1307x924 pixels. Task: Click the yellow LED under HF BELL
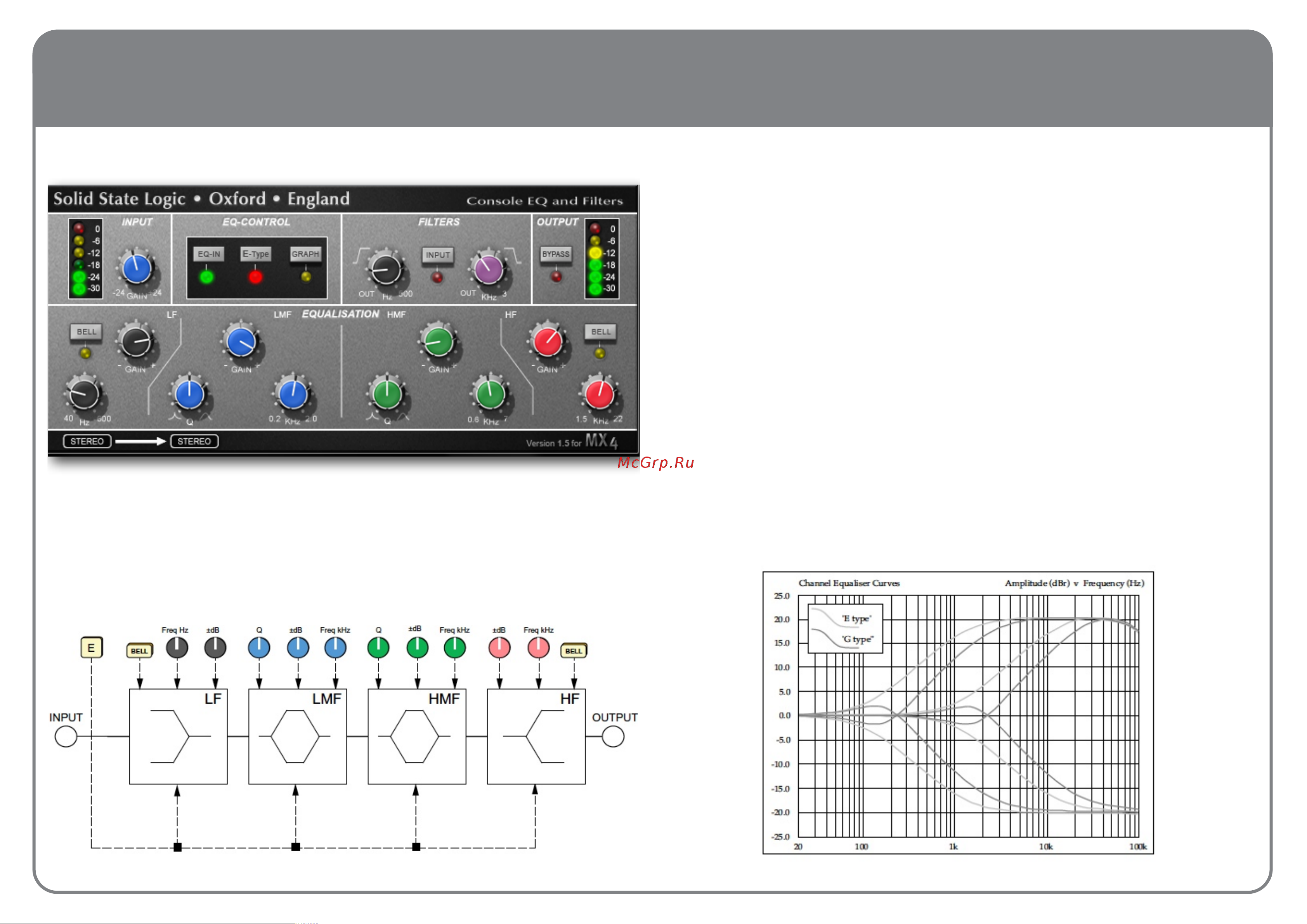pyautogui.click(x=600, y=354)
